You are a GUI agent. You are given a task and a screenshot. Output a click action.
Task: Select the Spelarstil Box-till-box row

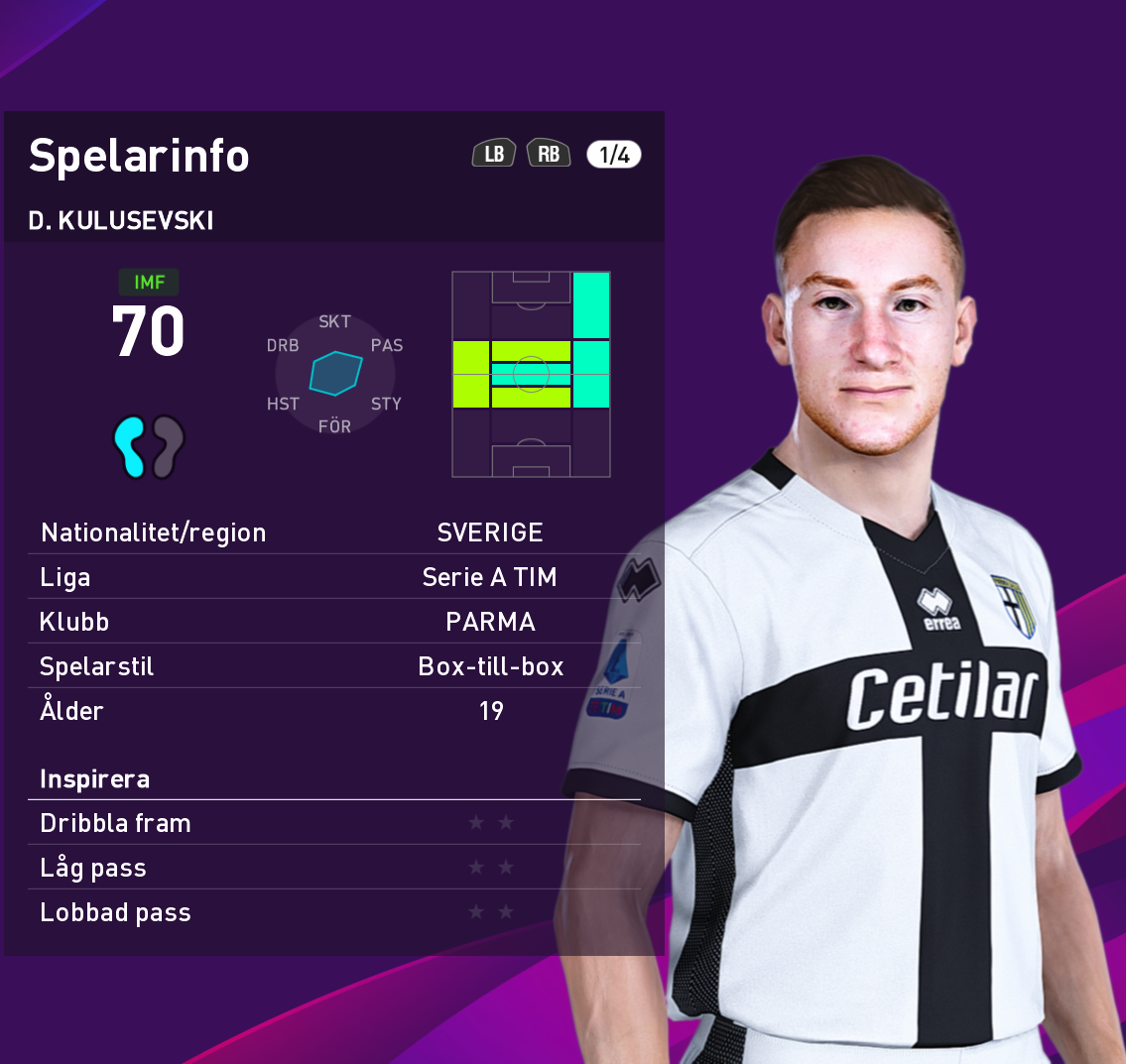click(334, 665)
